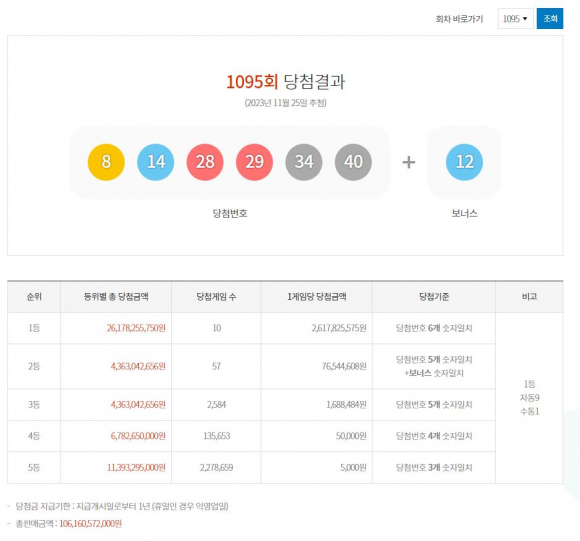This screenshot has height=541, width=580.
Task: Open the 1095 round selection dropdown
Action: click(515, 18)
